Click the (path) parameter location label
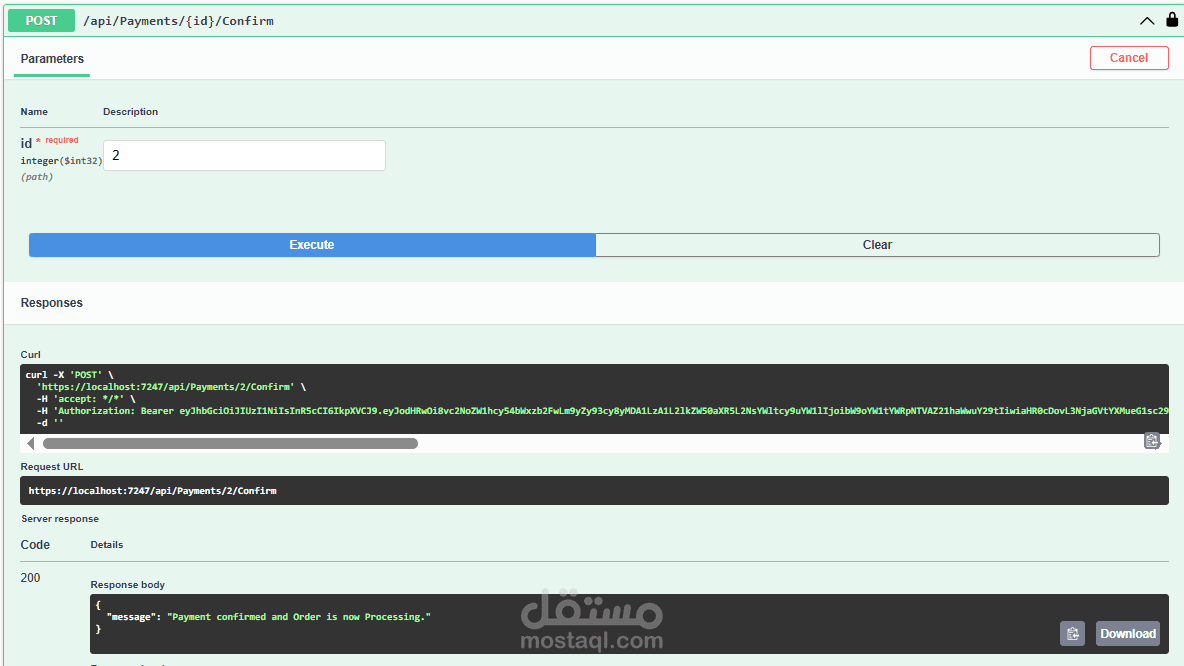Image resolution: width=1184 pixels, height=666 pixels. point(36,177)
